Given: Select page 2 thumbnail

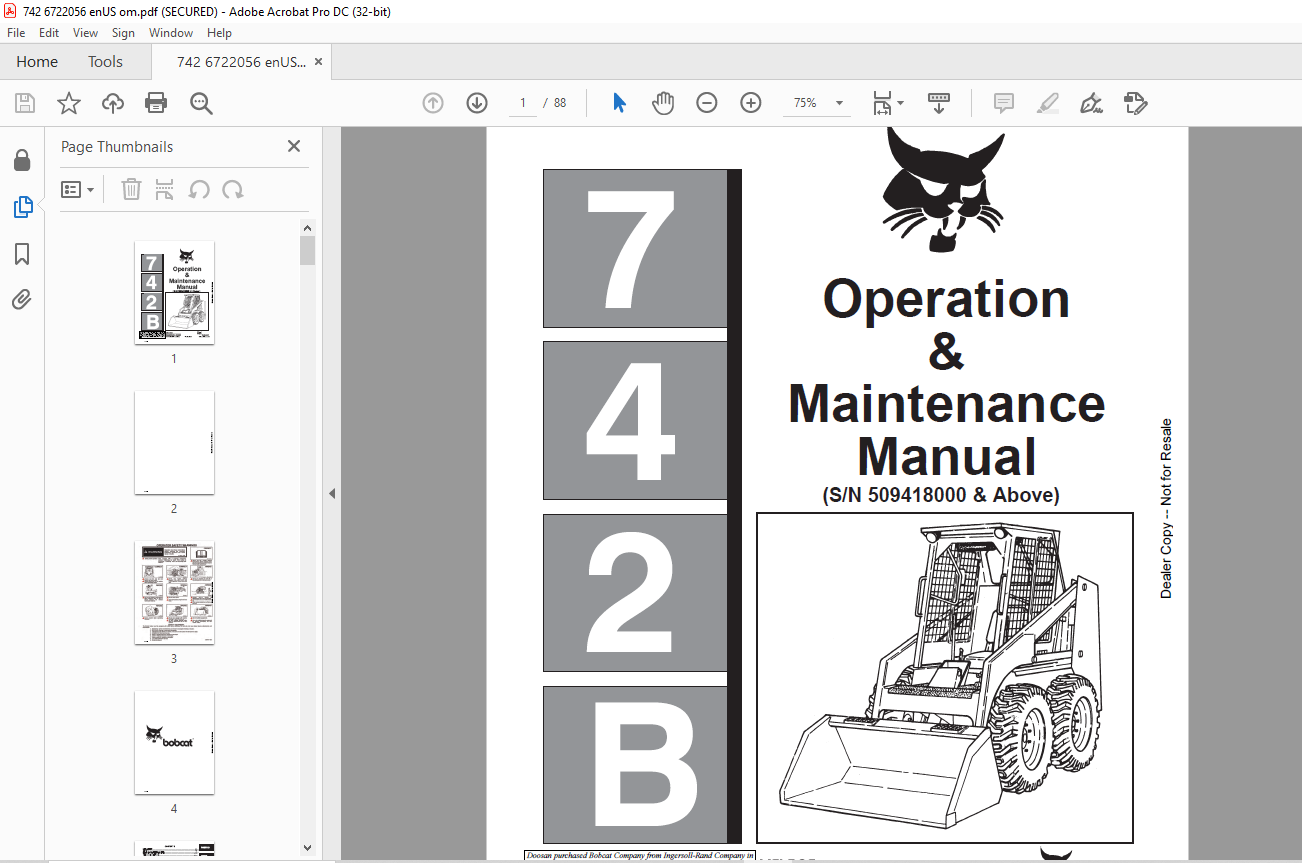Looking at the screenshot, I should 174,442.
